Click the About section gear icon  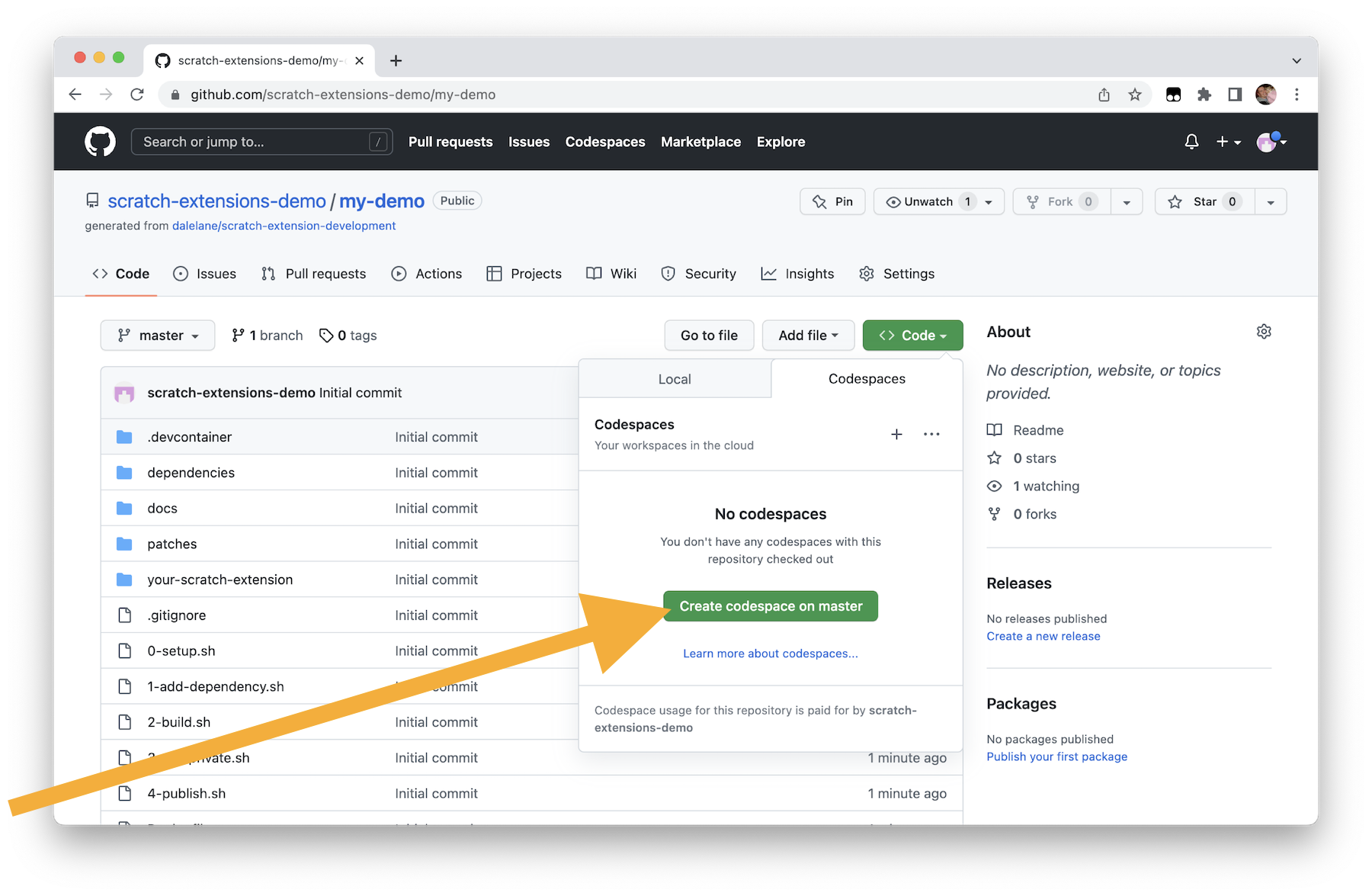click(1264, 332)
